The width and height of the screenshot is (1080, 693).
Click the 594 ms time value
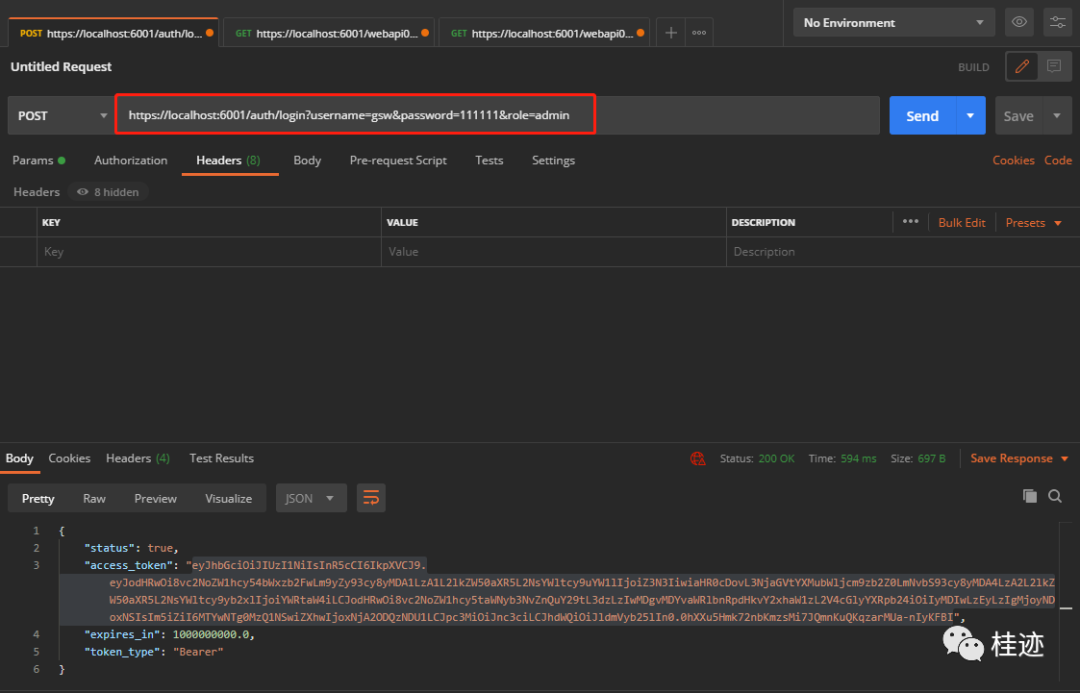pyautogui.click(x=858, y=459)
